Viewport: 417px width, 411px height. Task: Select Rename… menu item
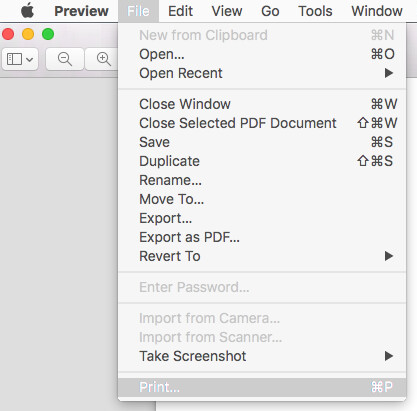262,180
